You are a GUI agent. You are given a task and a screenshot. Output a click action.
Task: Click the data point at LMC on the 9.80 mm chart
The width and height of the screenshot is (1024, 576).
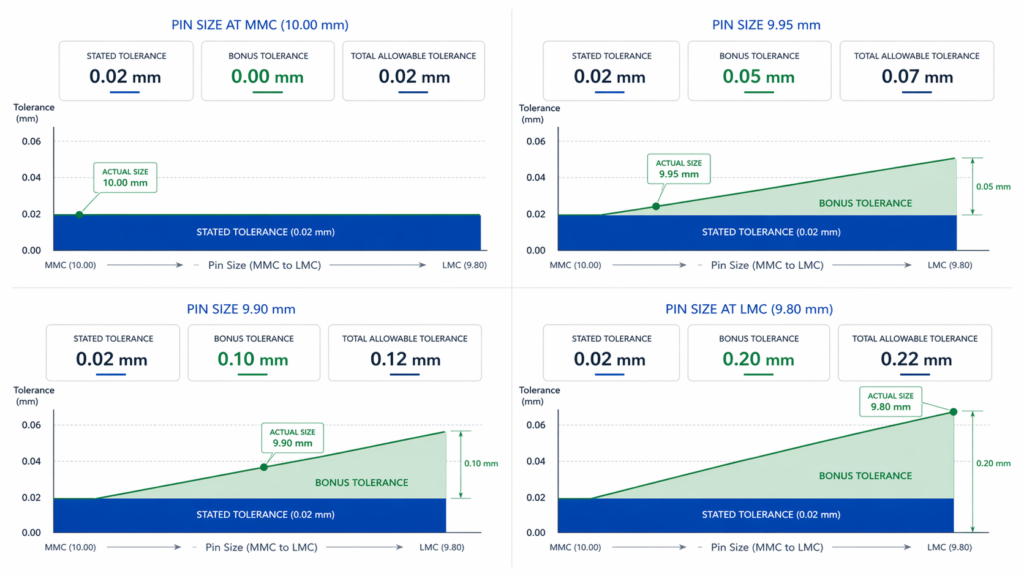(953, 411)
